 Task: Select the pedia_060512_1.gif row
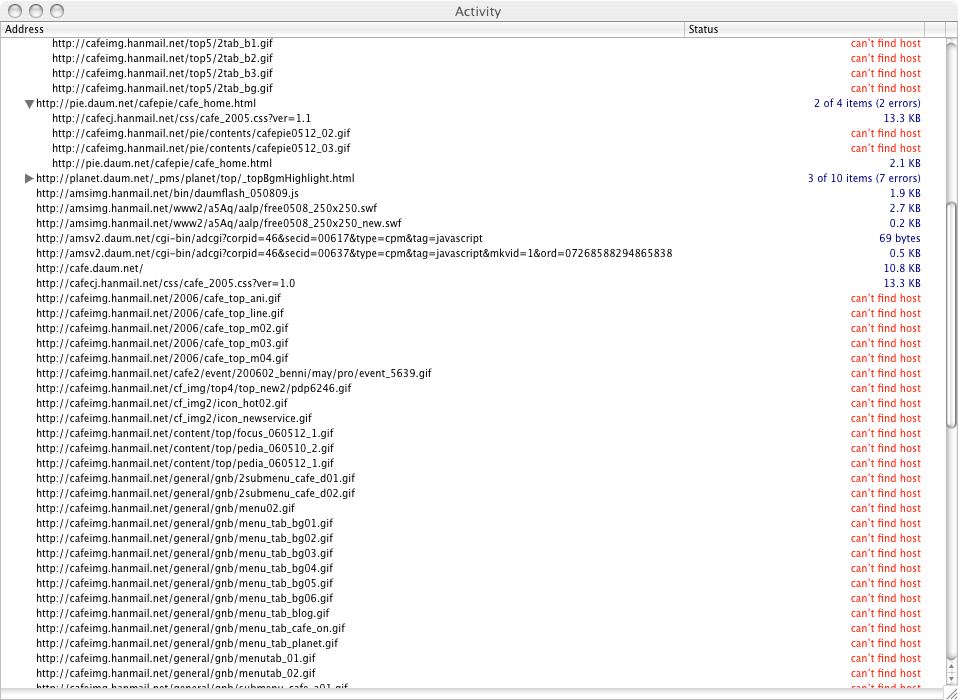click(473, 464)
